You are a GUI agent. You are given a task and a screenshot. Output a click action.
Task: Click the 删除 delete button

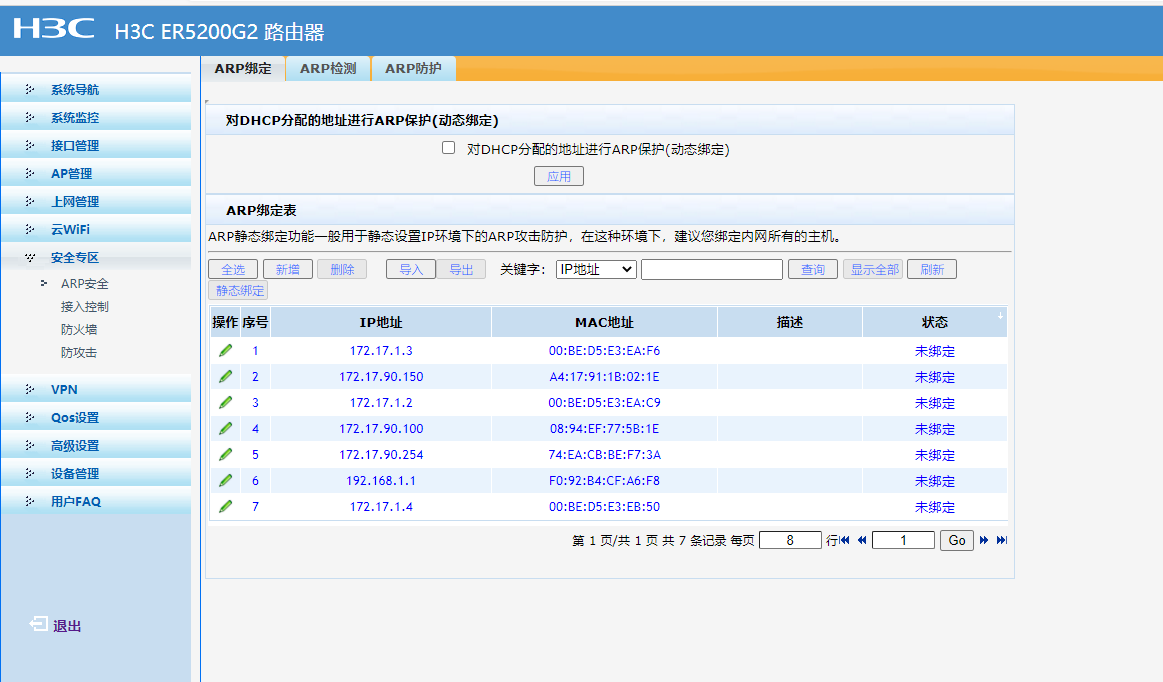[x=342, y=269]
